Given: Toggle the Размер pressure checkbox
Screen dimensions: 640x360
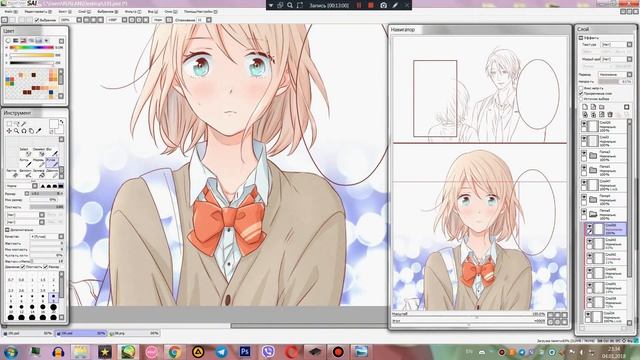Looking at the screenshot, I should [45, 267].
